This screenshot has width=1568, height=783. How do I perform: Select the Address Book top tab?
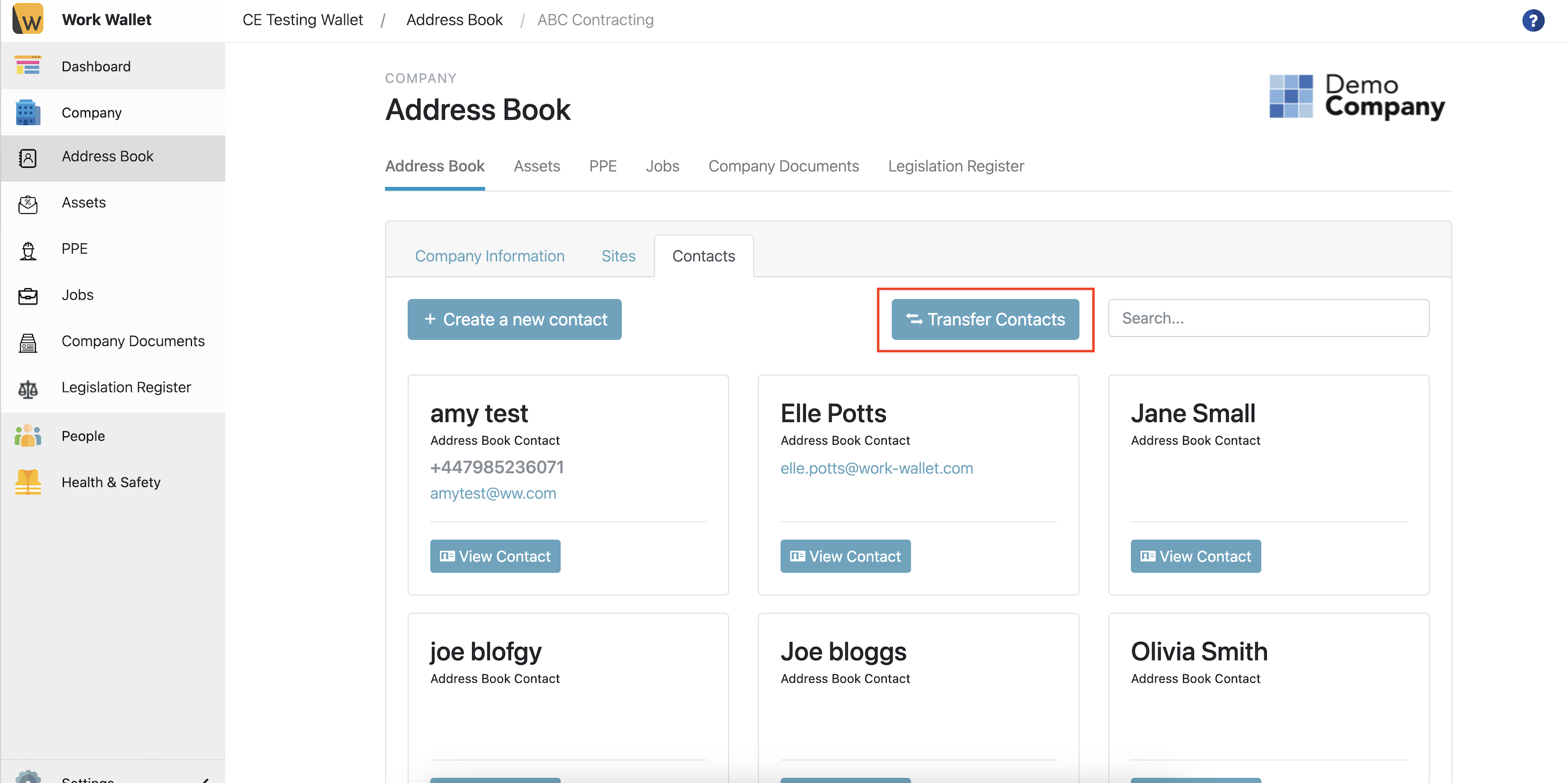435,166
